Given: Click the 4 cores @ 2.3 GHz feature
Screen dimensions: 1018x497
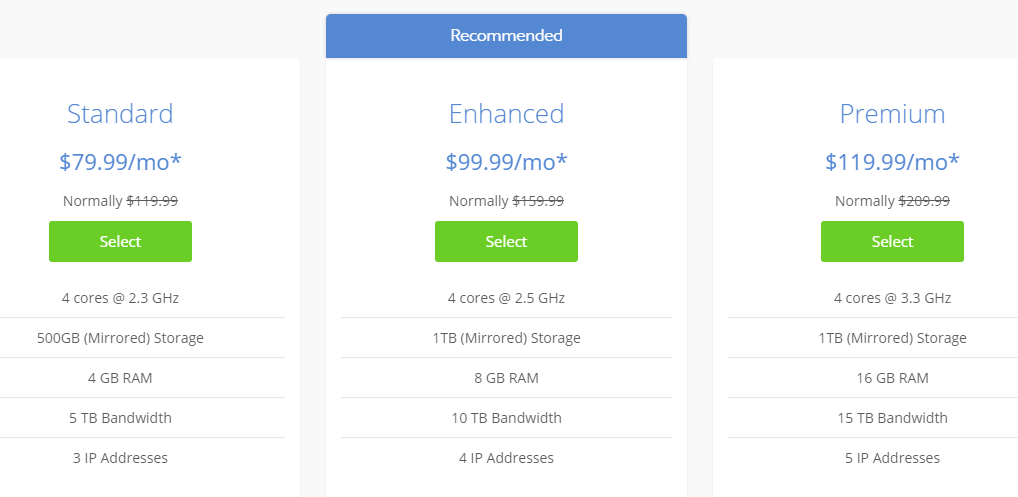Looking at the screenshot, I should pyautogui.click(x=120, y=298).
